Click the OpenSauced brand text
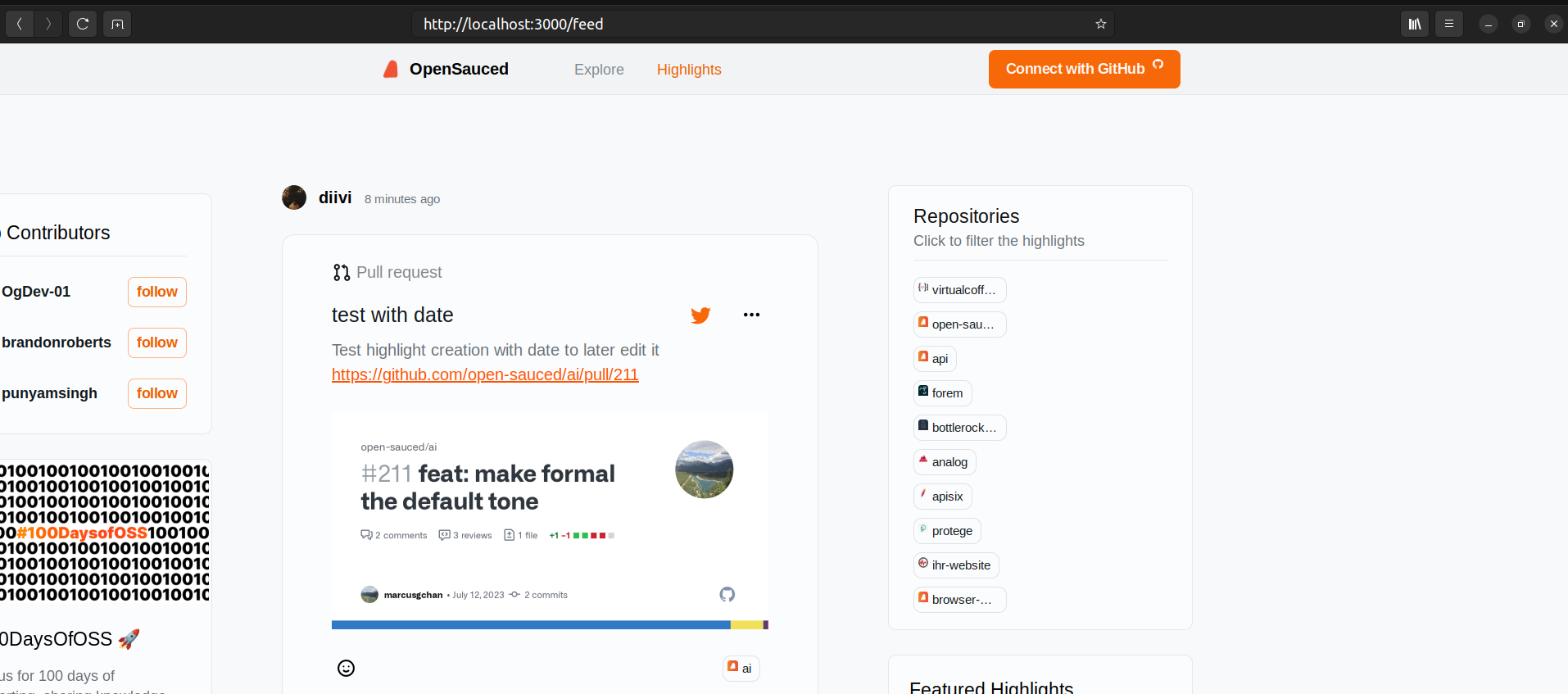 (459, 70)
